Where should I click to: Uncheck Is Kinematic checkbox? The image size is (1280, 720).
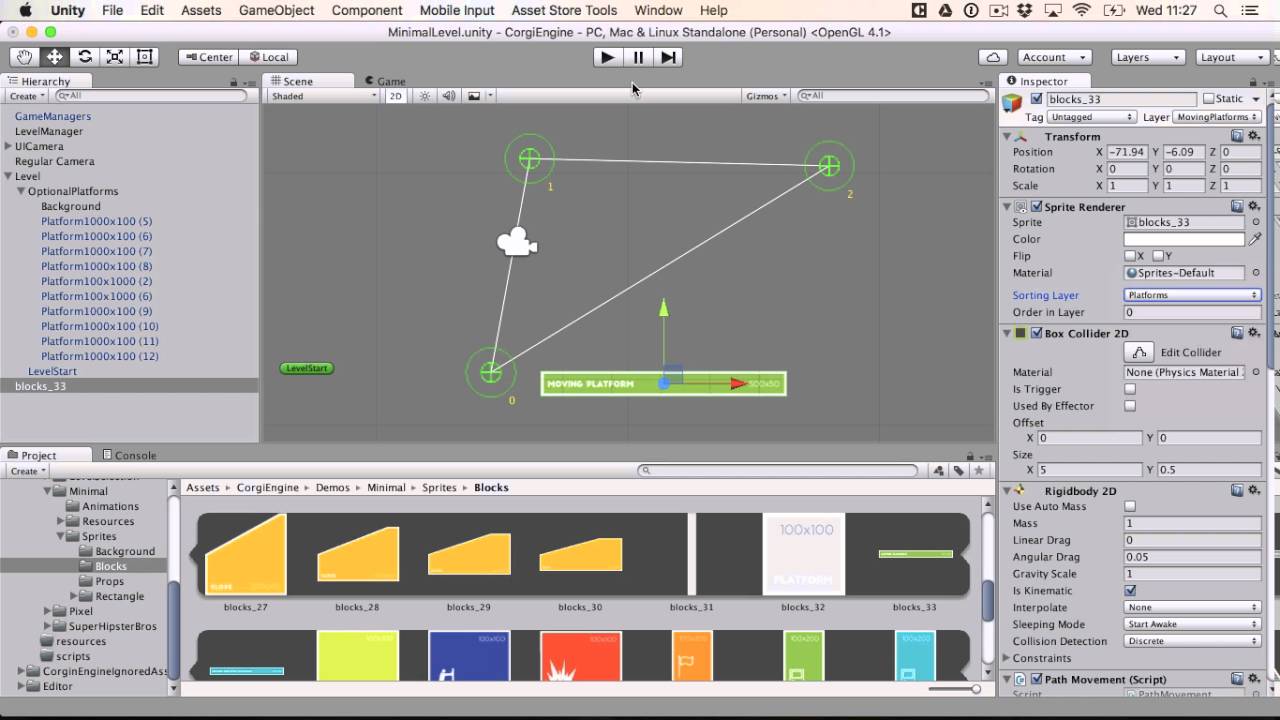point(1130,590)
